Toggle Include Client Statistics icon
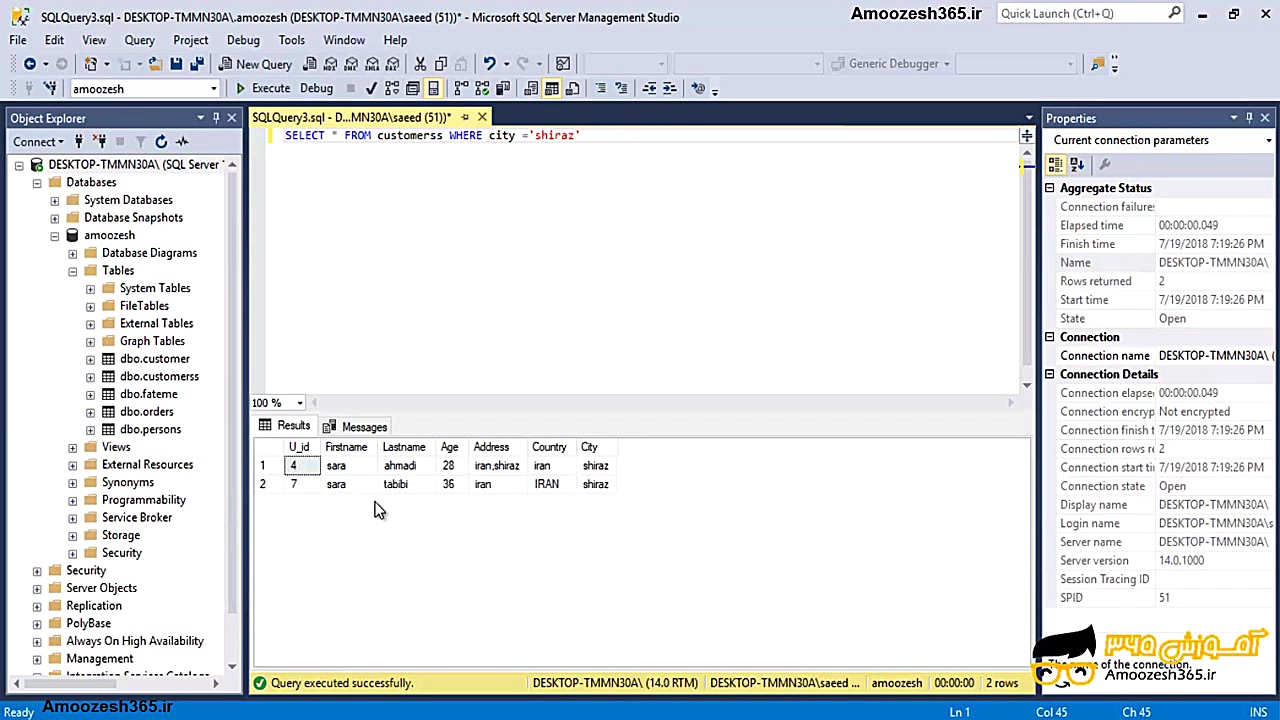Viewport: 1280px width, 720px height. pos(502,88)
